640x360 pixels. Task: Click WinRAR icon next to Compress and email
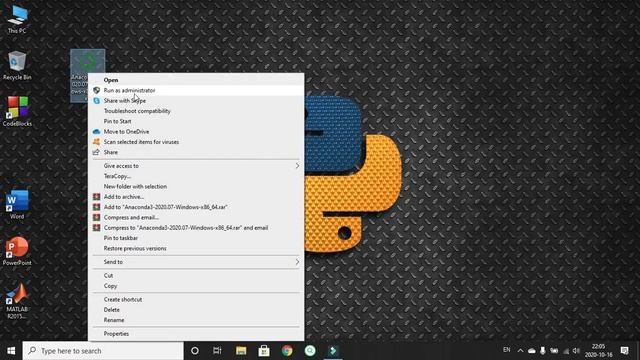point(96,218)
